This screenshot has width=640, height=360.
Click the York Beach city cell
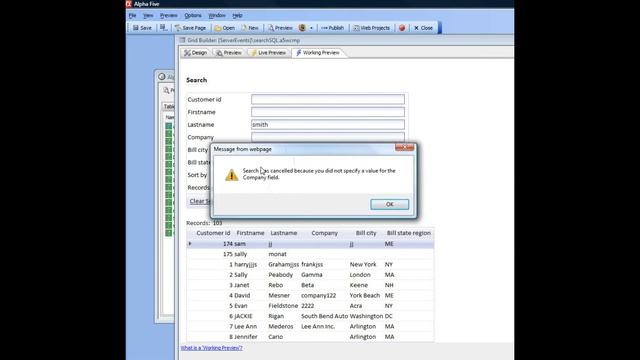(x=364, y=295)
